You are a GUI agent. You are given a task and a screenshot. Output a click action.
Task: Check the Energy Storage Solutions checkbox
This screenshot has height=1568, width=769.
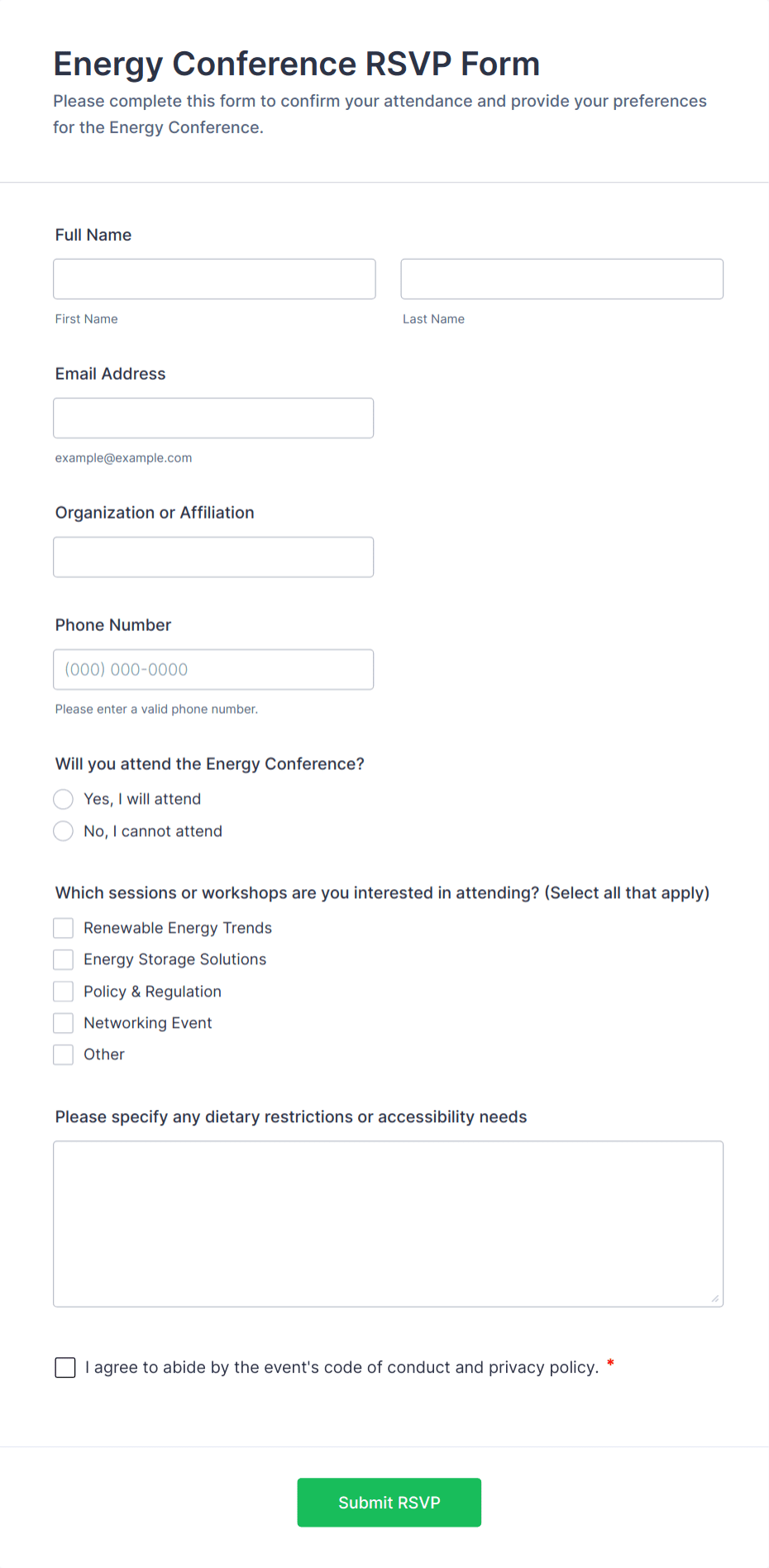click(x=63, y=959)
